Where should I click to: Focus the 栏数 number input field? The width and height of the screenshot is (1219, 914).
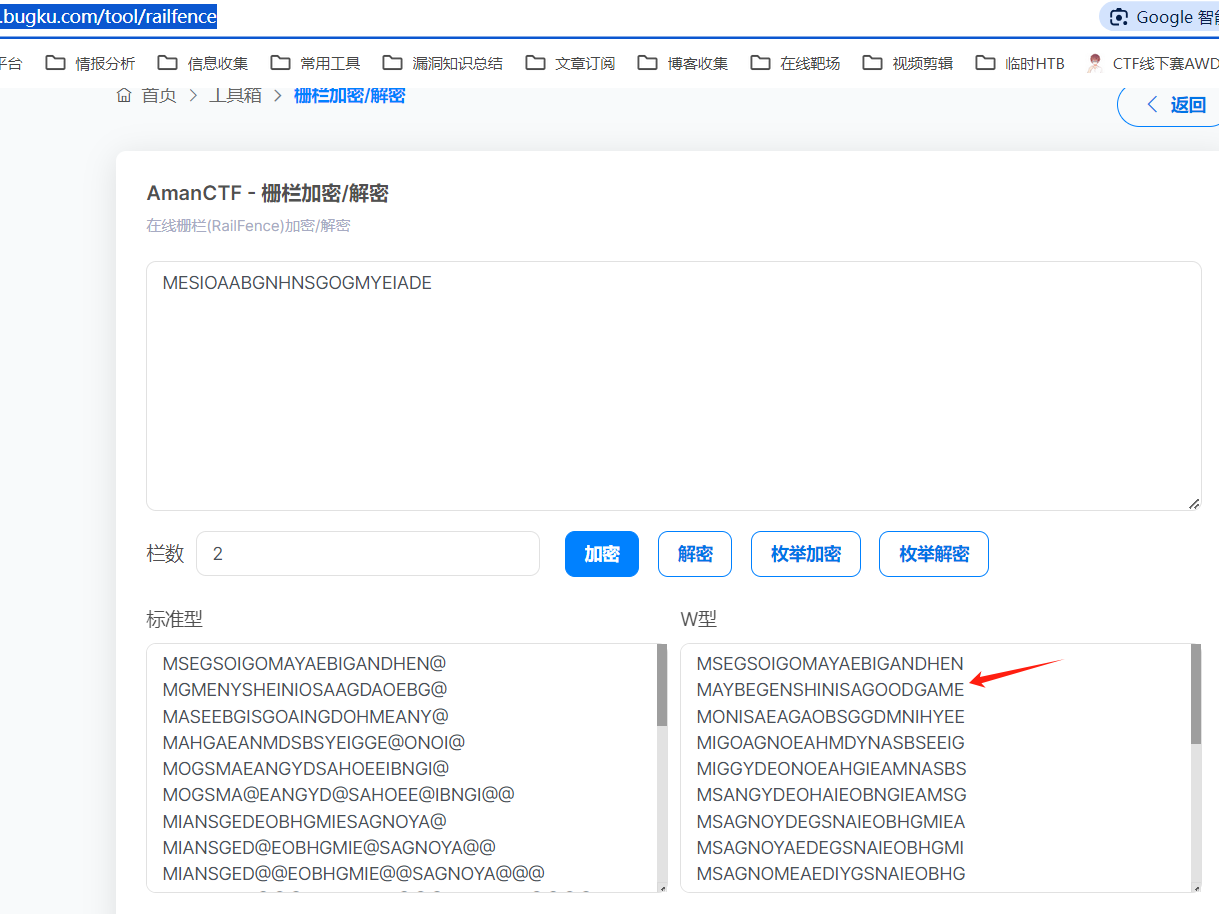click(x=367, y=554)
